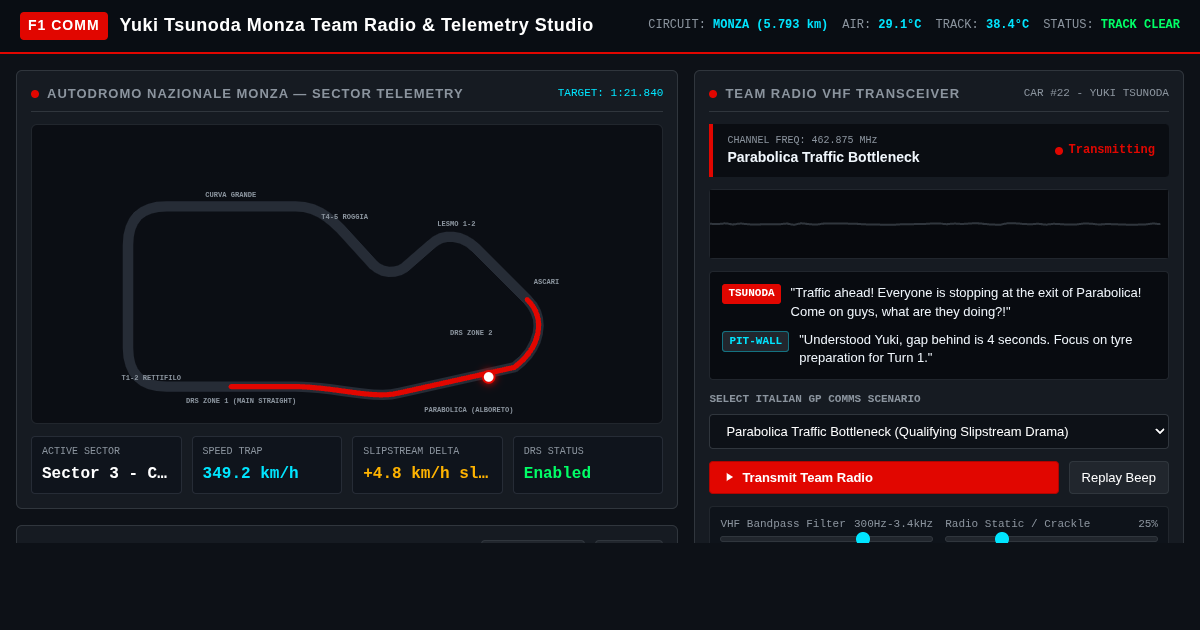Screen dimensions: 1200x630
Task: Click Tsunoda's "Traffic ahead" radio message
Action: 966,302
